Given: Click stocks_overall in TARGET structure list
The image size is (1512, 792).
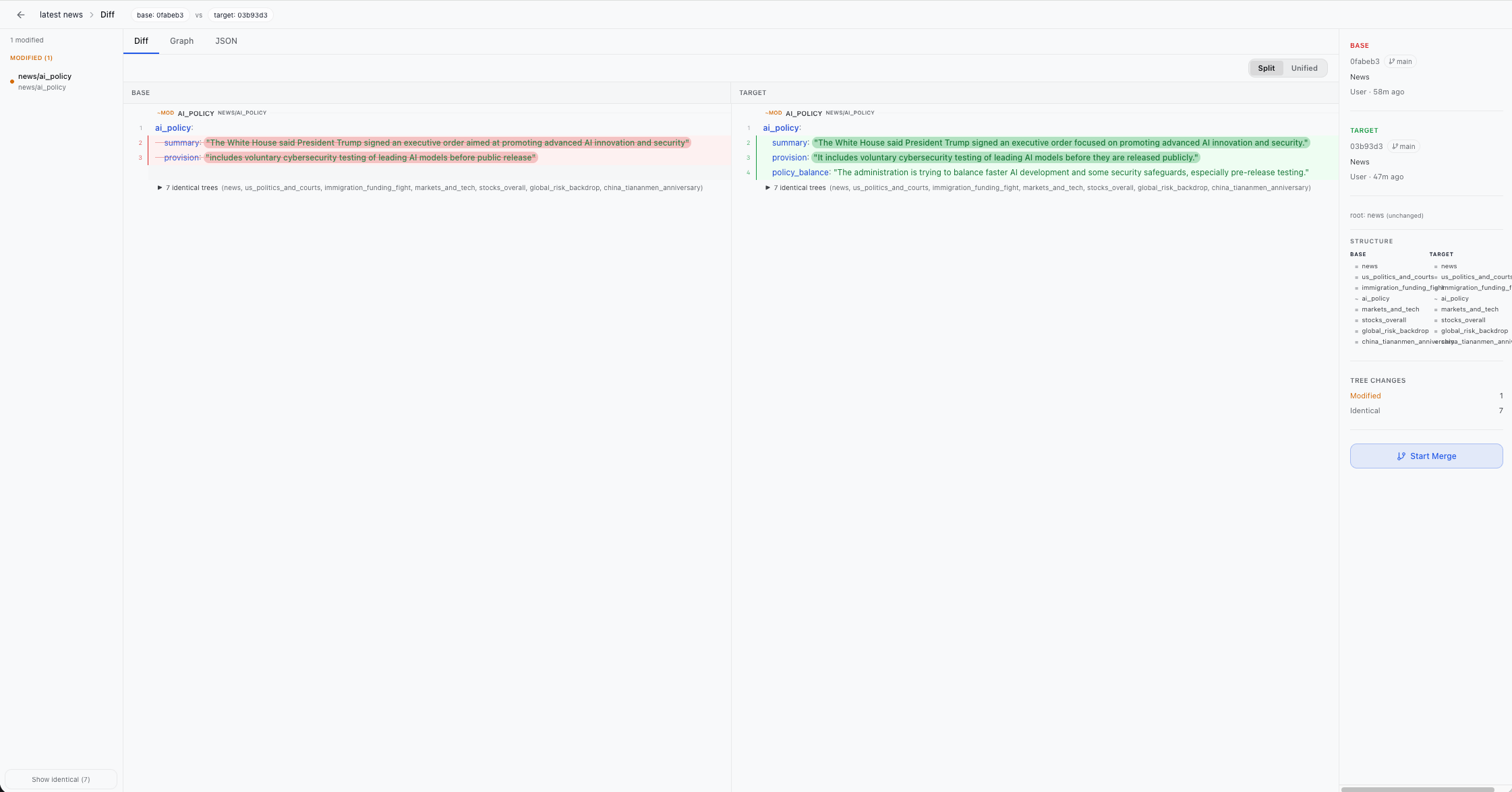Looking at the screenshot, I should click(1463, 320).
